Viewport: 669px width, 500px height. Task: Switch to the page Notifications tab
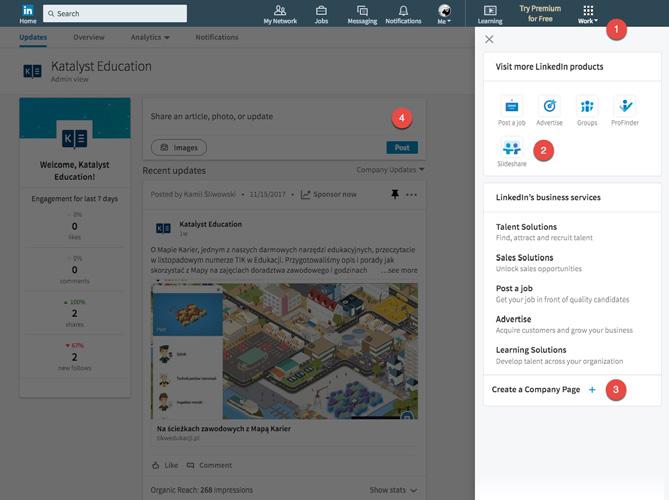click(x=217, y=37)
